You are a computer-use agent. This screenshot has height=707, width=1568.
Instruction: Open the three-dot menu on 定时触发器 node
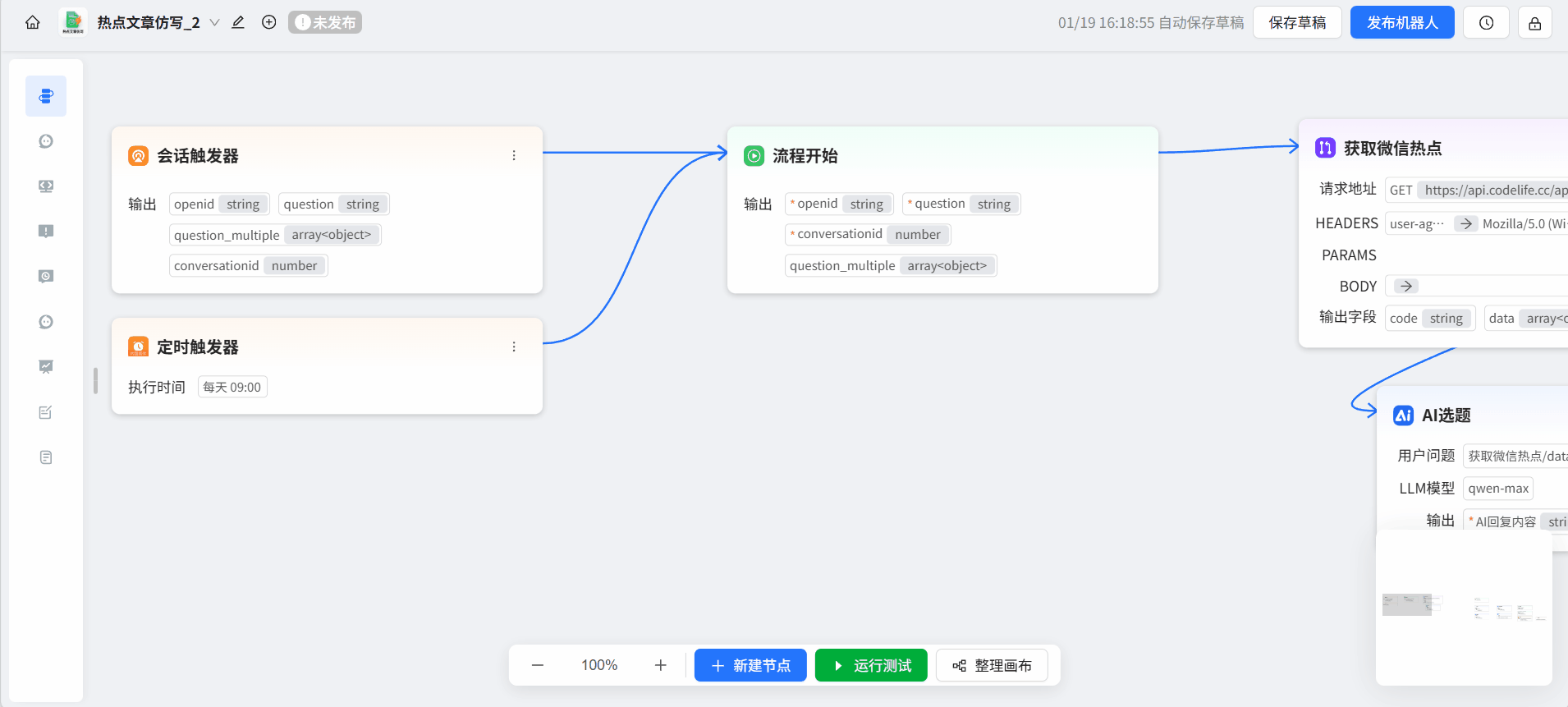[514, 347]
